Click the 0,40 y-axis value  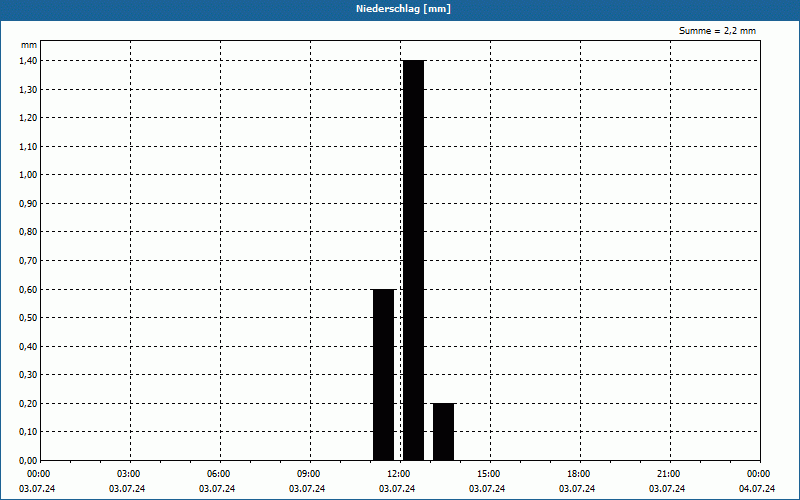coord(29,346)
